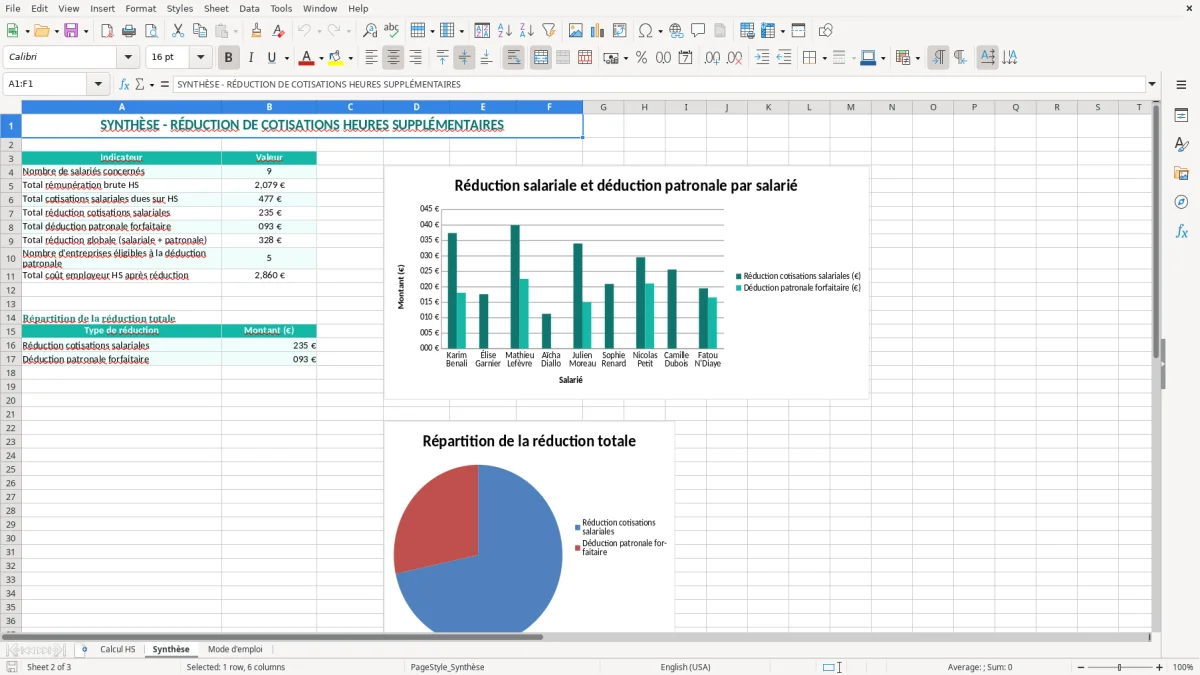The image size is (1200, 675).
Task: Open the Sheet menu
Action: [216, 8]
